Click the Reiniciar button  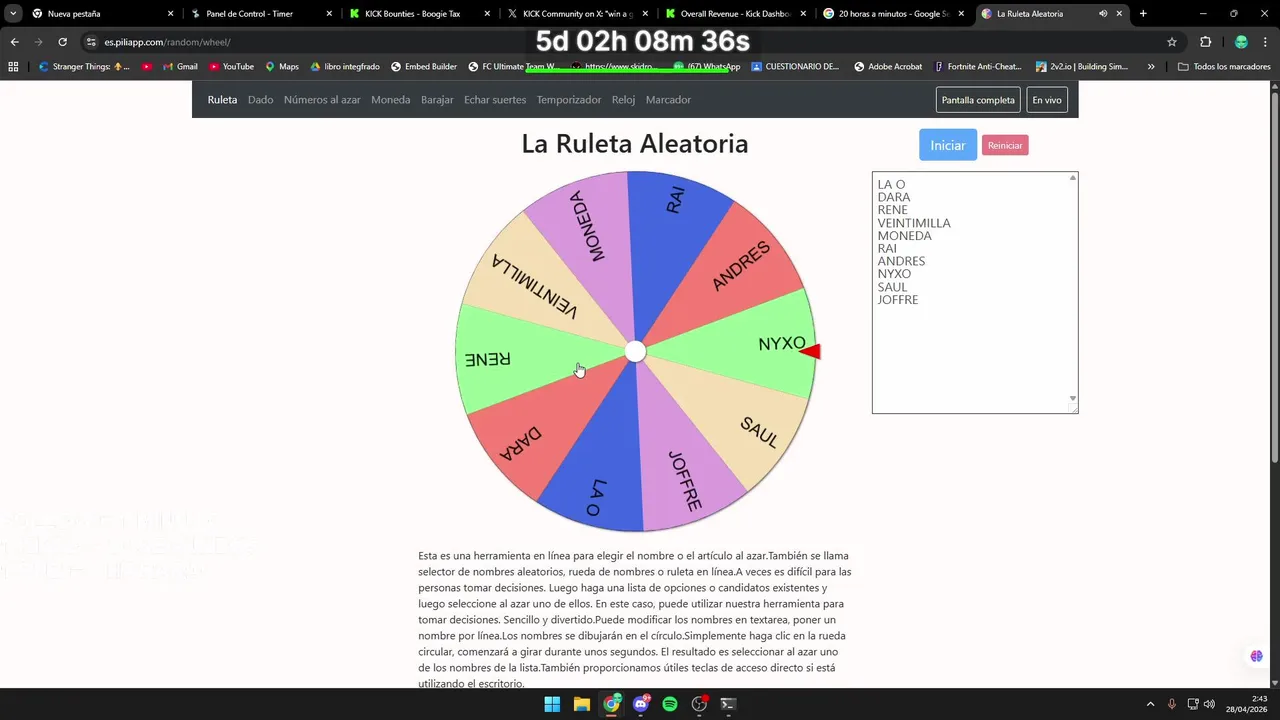click(1005, 145)
